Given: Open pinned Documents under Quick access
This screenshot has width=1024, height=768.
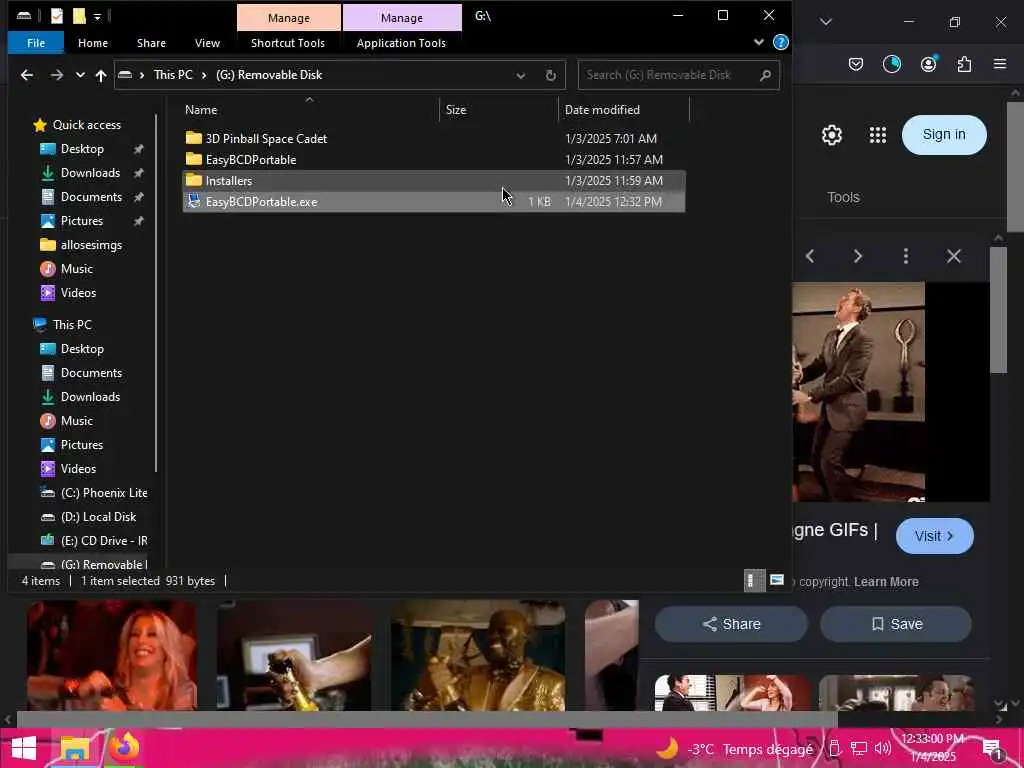Looking at the screenshot, I should 91,197.
